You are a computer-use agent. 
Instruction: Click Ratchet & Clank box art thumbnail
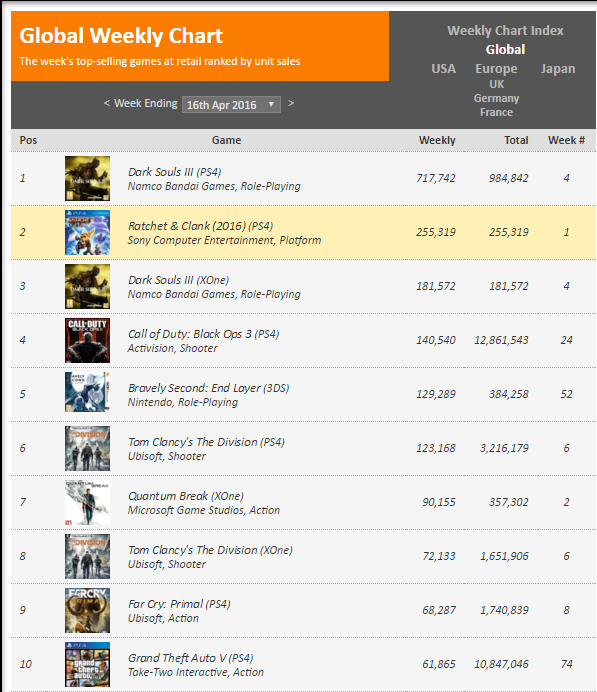click(x=87, y=233)
